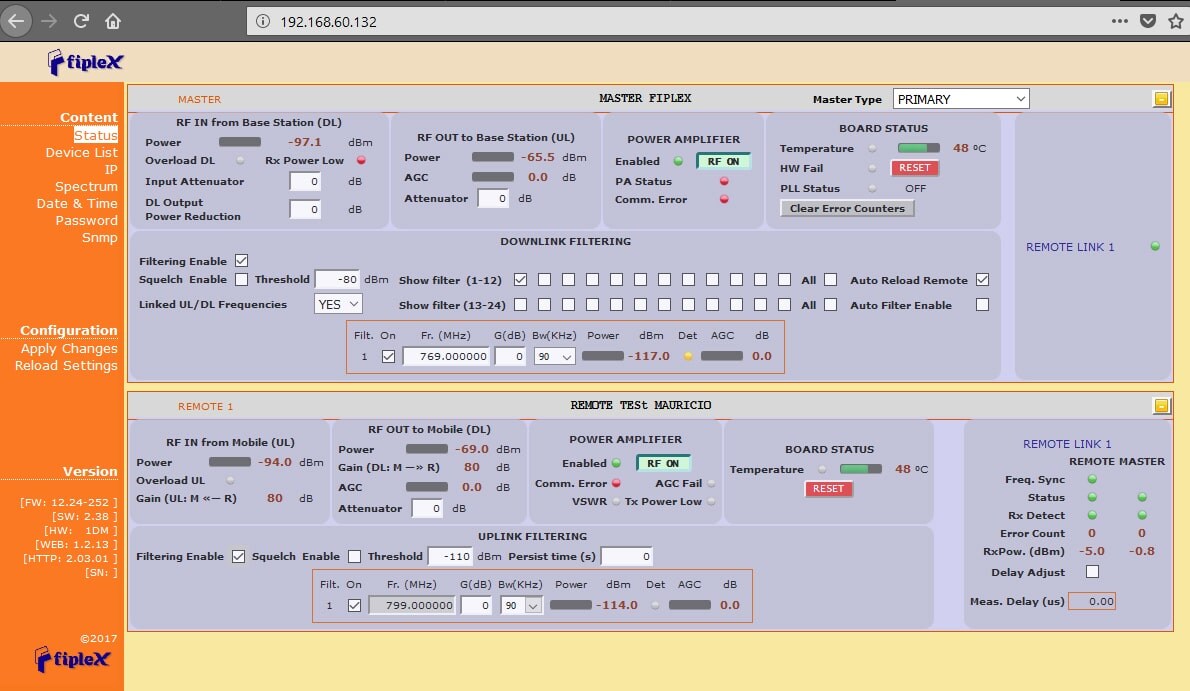Click remote Comm. Error red LED
The height and width of the screenshot is (691, 1190).
(616, 483)
